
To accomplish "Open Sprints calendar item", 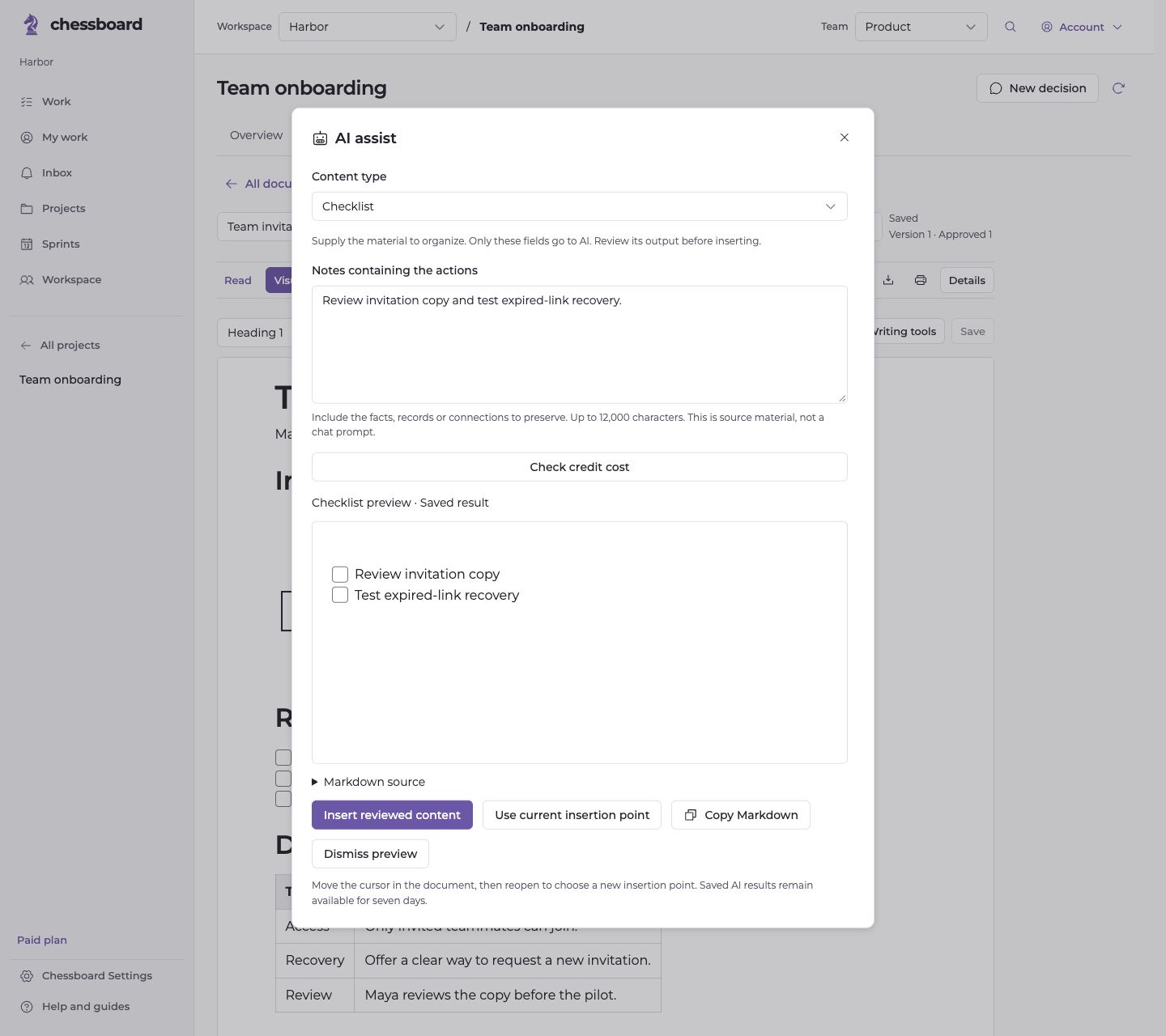I will [49, 244].
